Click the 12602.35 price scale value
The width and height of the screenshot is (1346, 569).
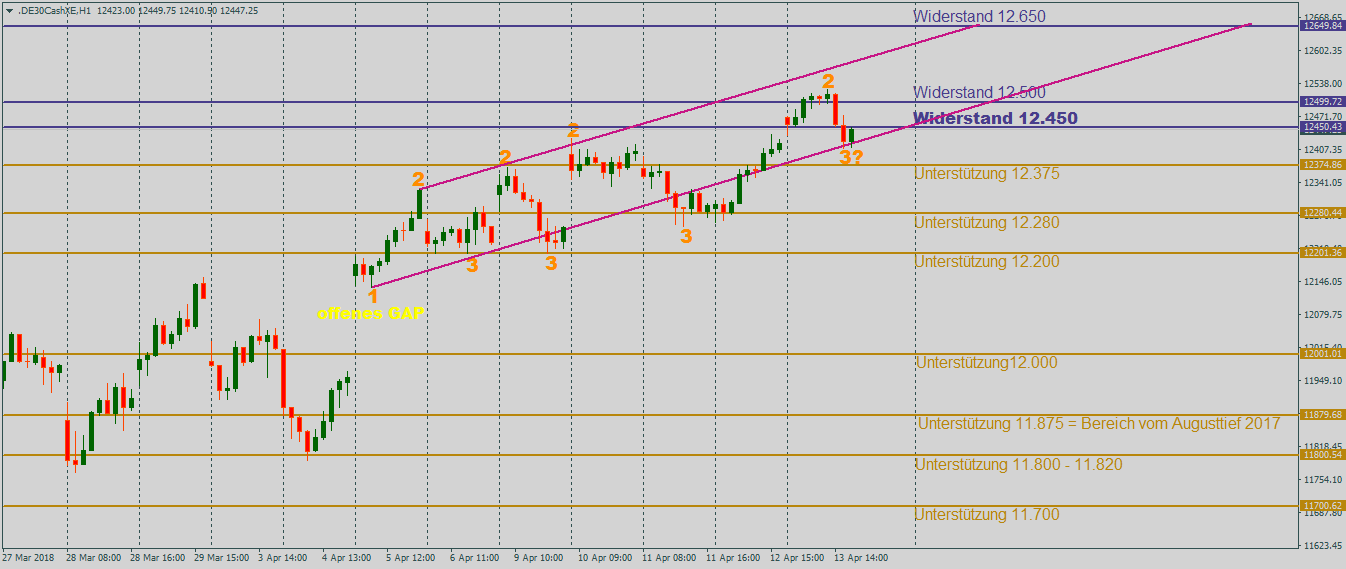click(1322, 51)
